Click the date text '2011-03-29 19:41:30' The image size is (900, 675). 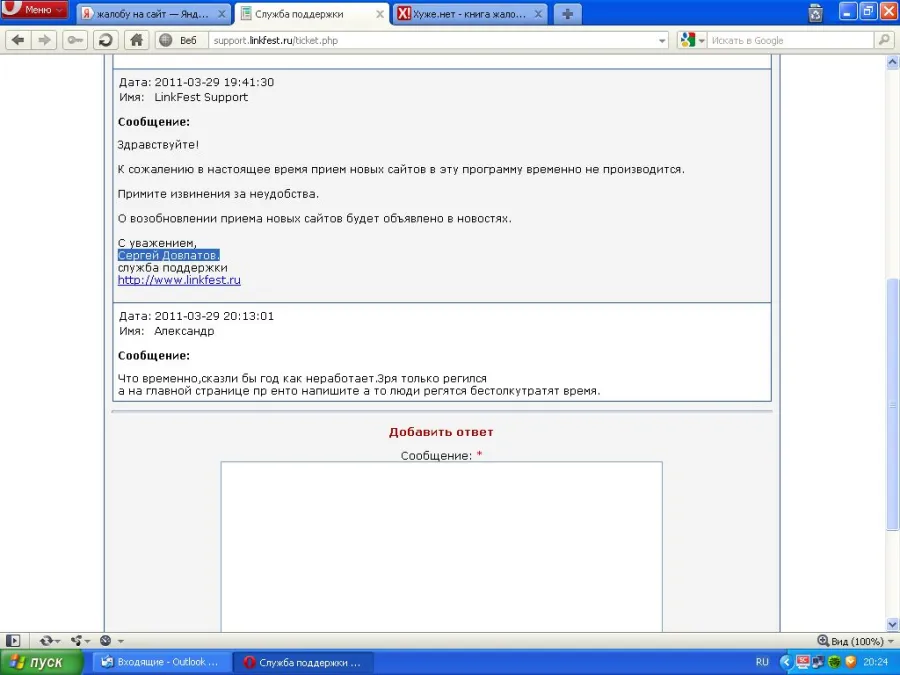pyautogui.click(x=214, y=82)
